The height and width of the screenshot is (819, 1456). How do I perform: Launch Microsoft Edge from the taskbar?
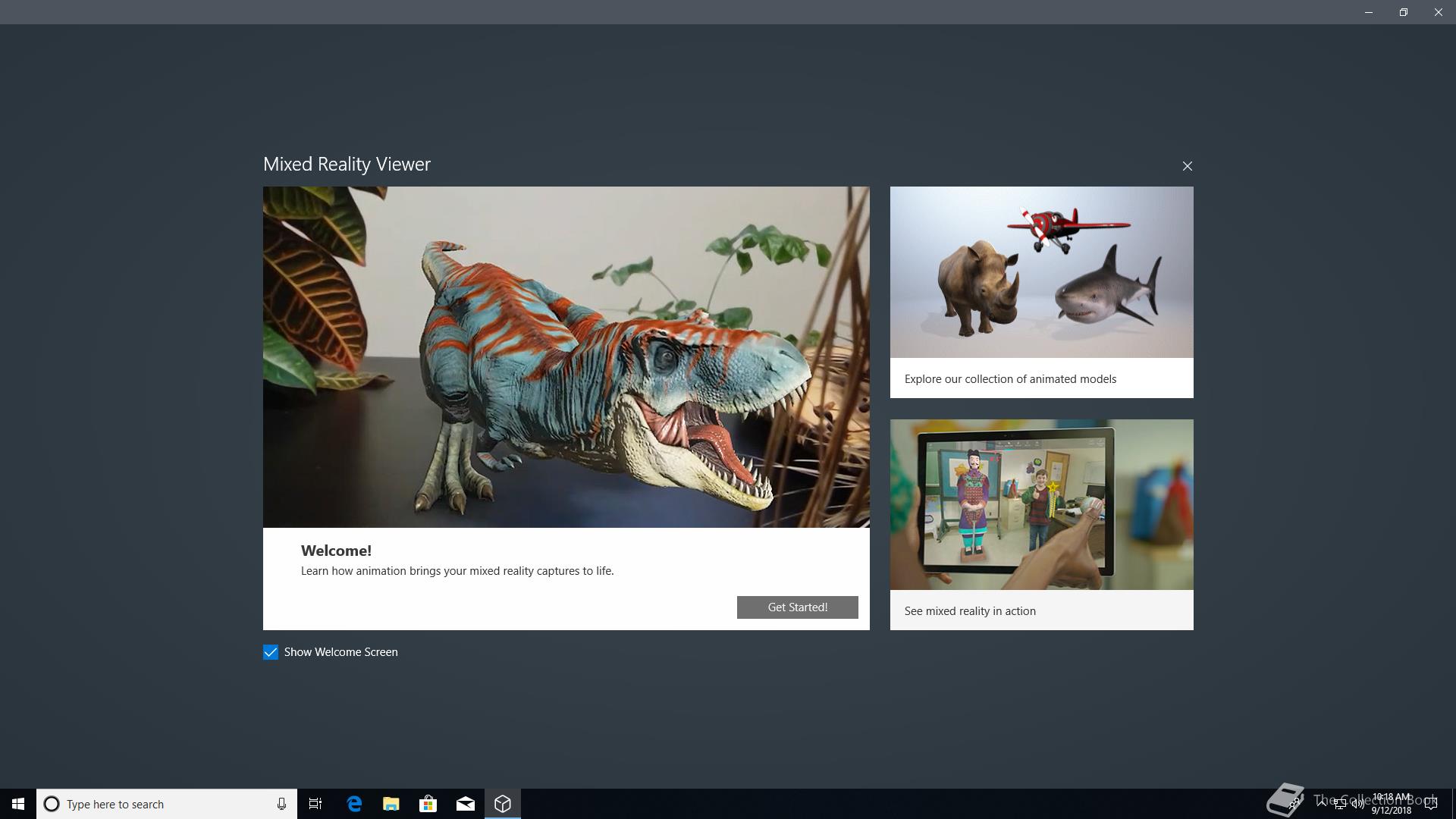click(354, 804)
